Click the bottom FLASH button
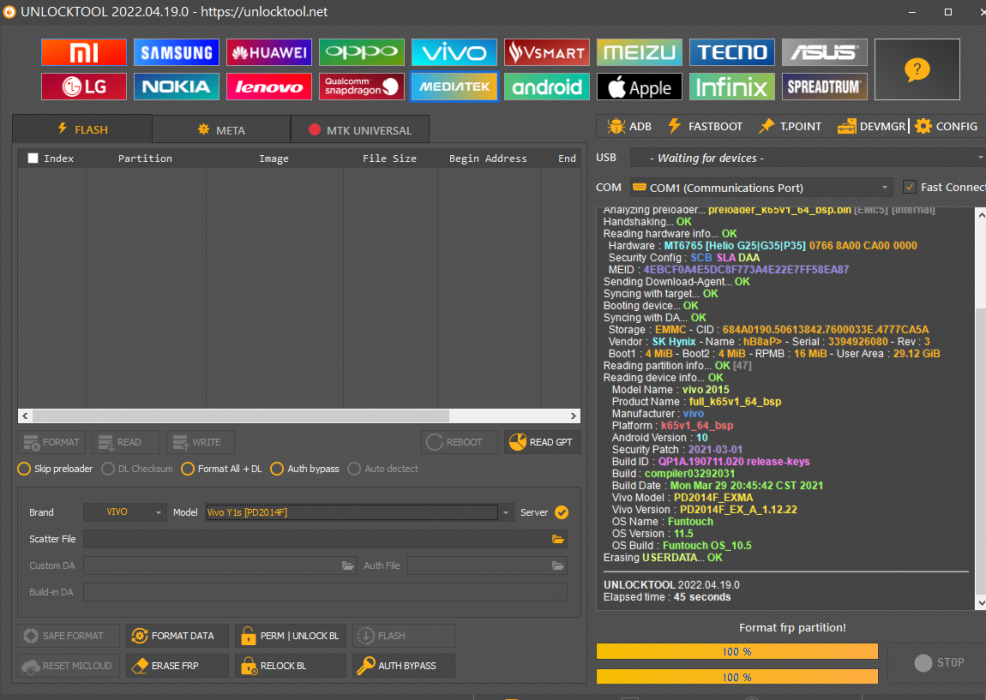Viewport: 986px width, 700px height. [x=404, y=636]
